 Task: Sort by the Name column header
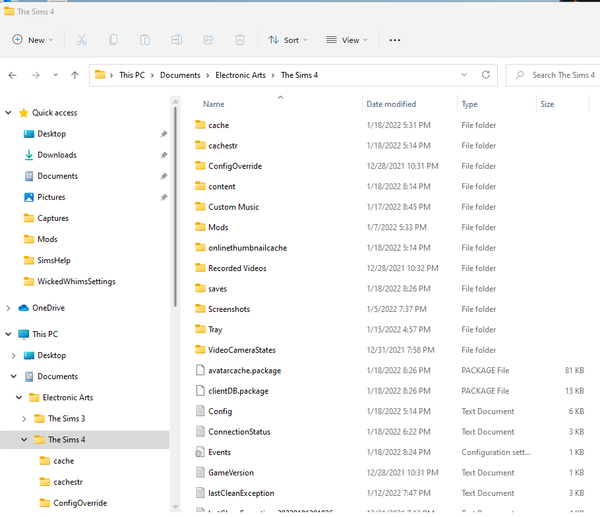(x=214, y=104)
